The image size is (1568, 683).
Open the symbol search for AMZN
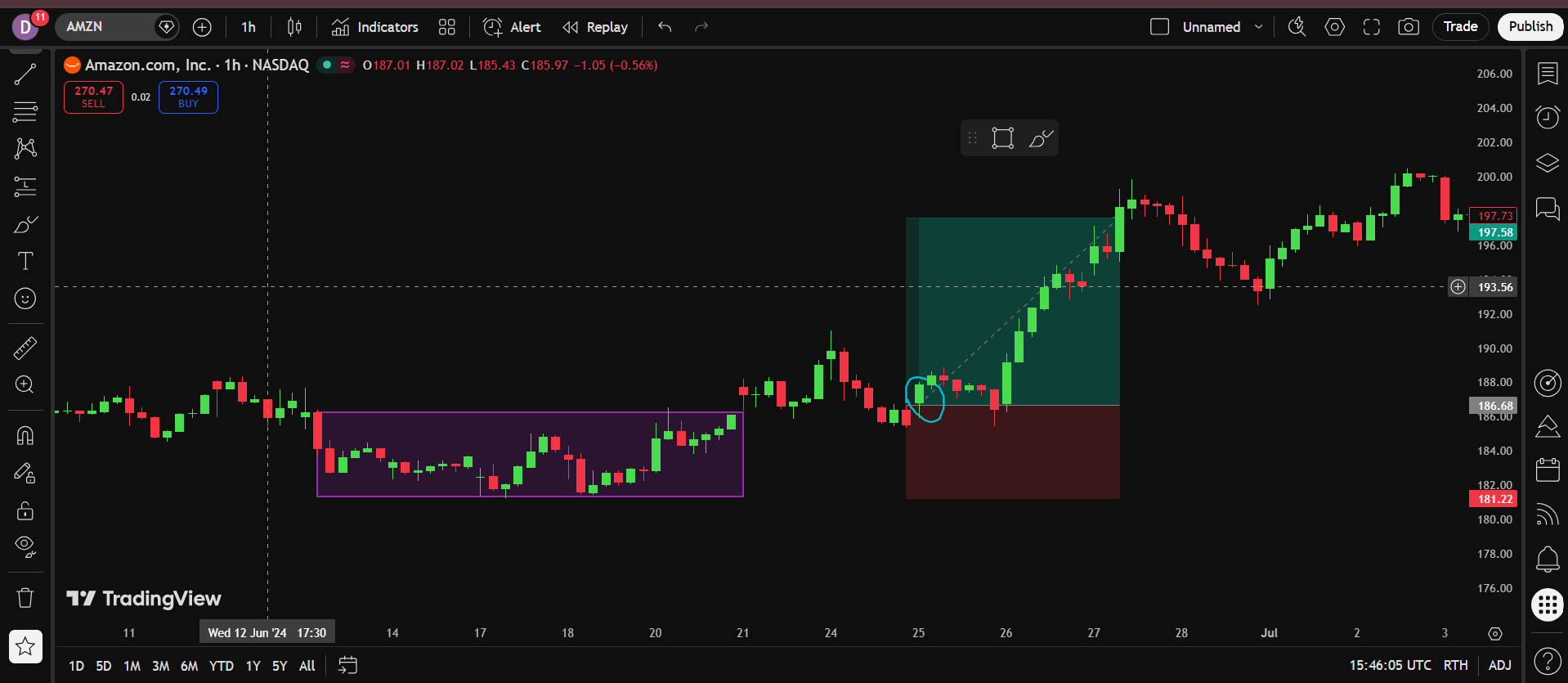click(106, 27)
